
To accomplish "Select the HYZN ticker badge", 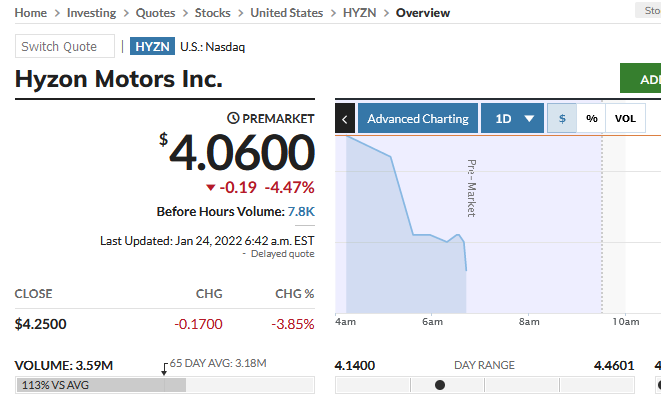I will pyautogui.click(x=152, y=46).
